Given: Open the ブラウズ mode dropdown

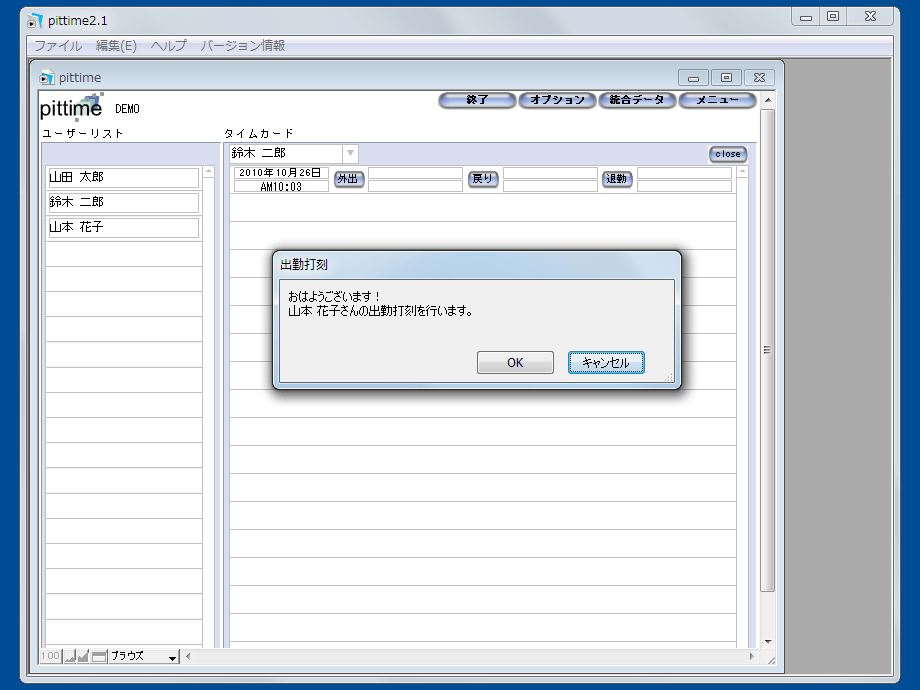Looking at the screenshot, I should pyautogui.click(x=144, y=656).
